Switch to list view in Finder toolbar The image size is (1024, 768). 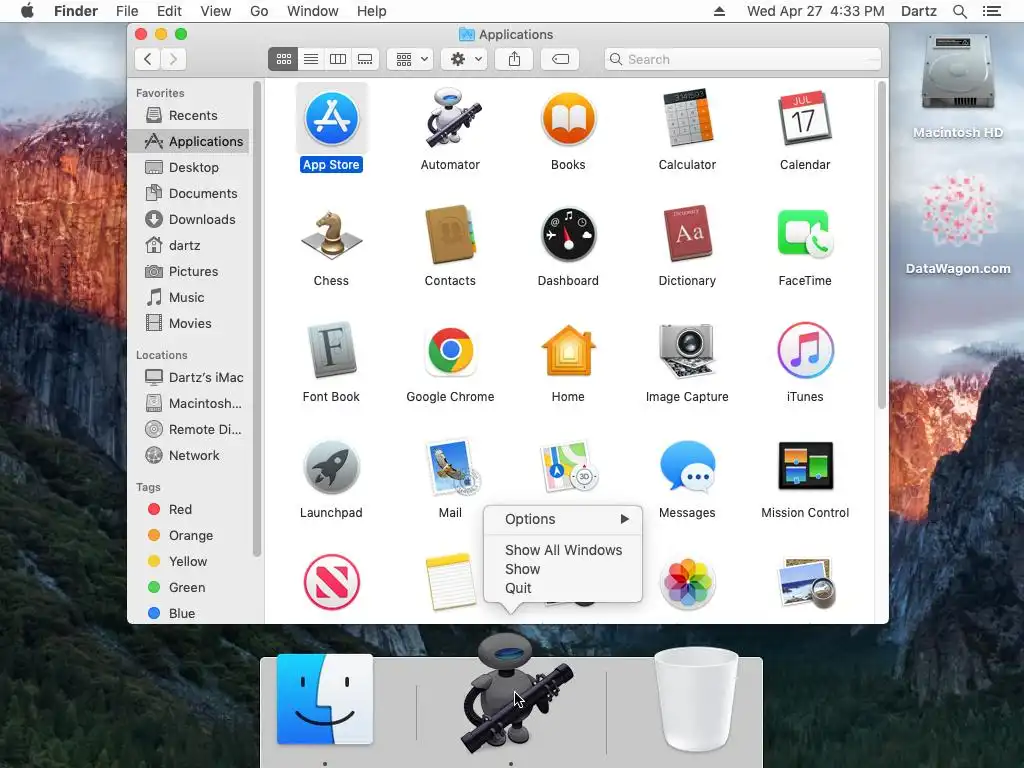pos(311,59)
